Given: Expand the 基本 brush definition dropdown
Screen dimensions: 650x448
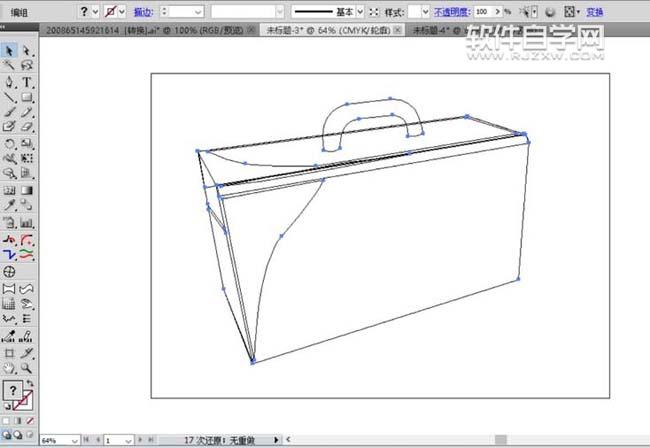Looking at the screenshot, I should [360, 12].
